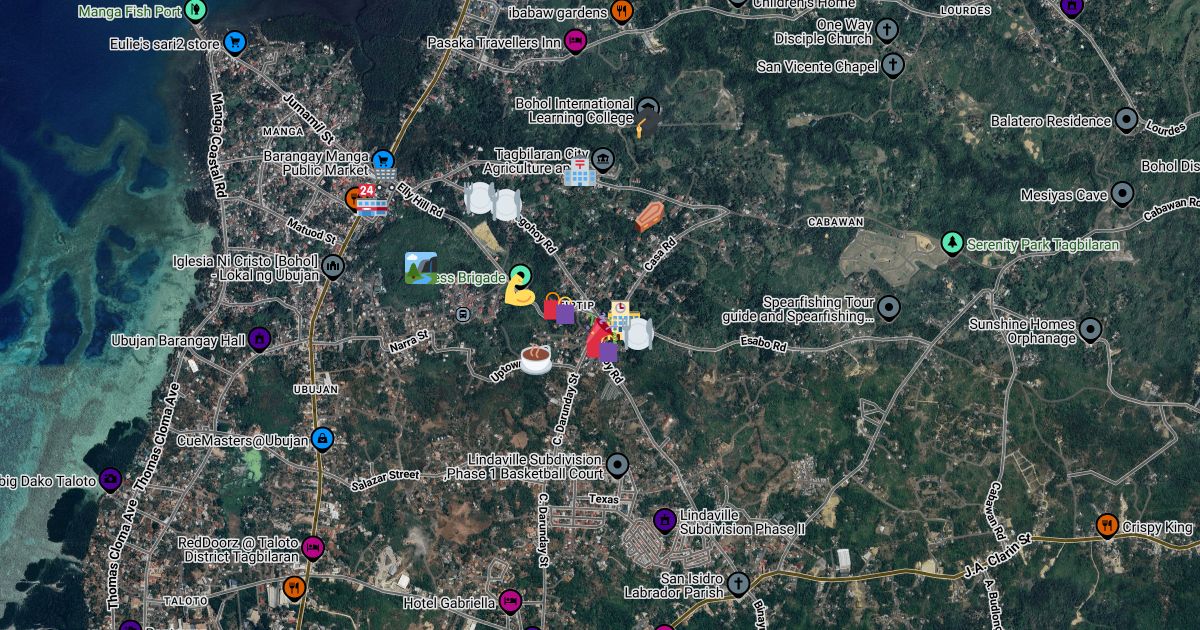Screen dimensions: 1200x630
Task: Click the landscape picture emoji marker
Action: (x=420, y=268)
